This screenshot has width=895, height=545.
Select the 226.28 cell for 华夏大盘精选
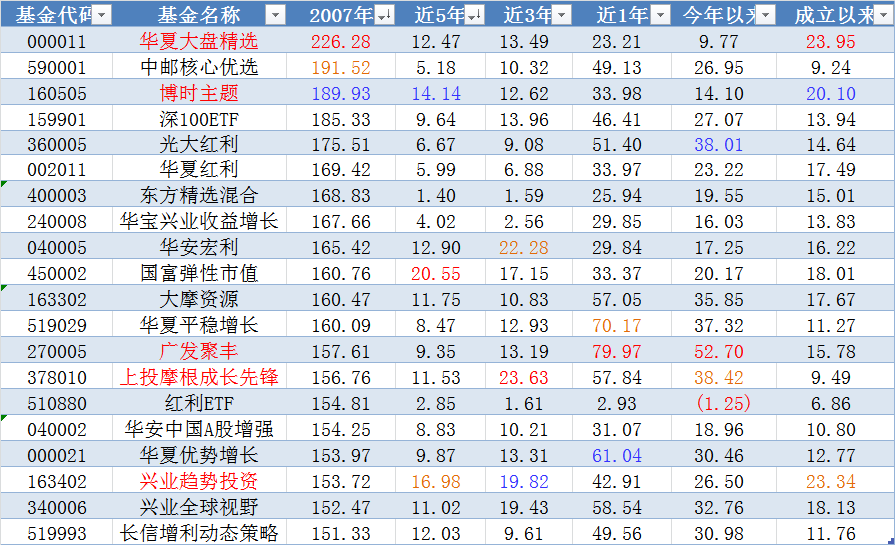click(x=341, y=42)
